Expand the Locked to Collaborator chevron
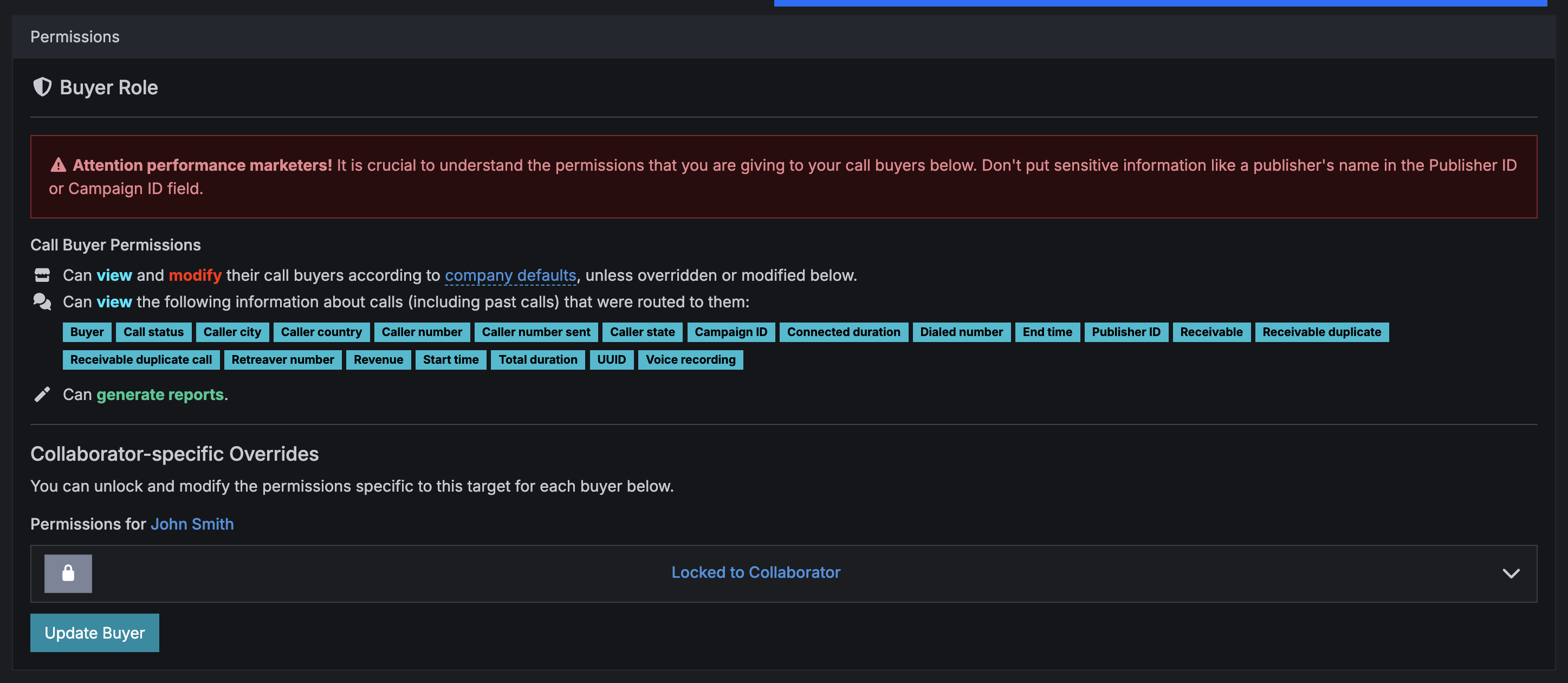The image size is (1568, 683). (x=1511, y=573)
